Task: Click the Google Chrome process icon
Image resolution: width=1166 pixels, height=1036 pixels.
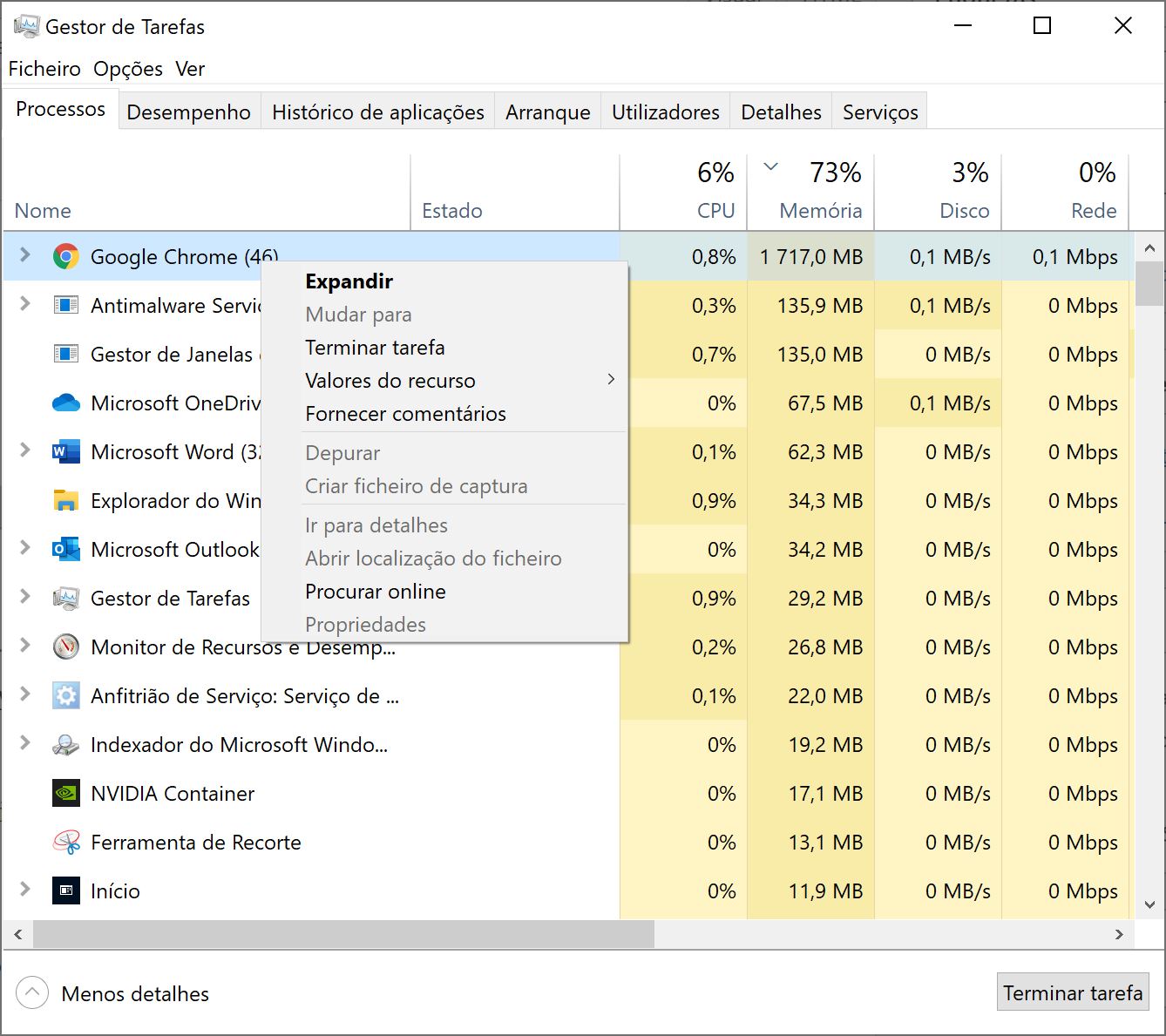Action: click(x=65, y=257)
